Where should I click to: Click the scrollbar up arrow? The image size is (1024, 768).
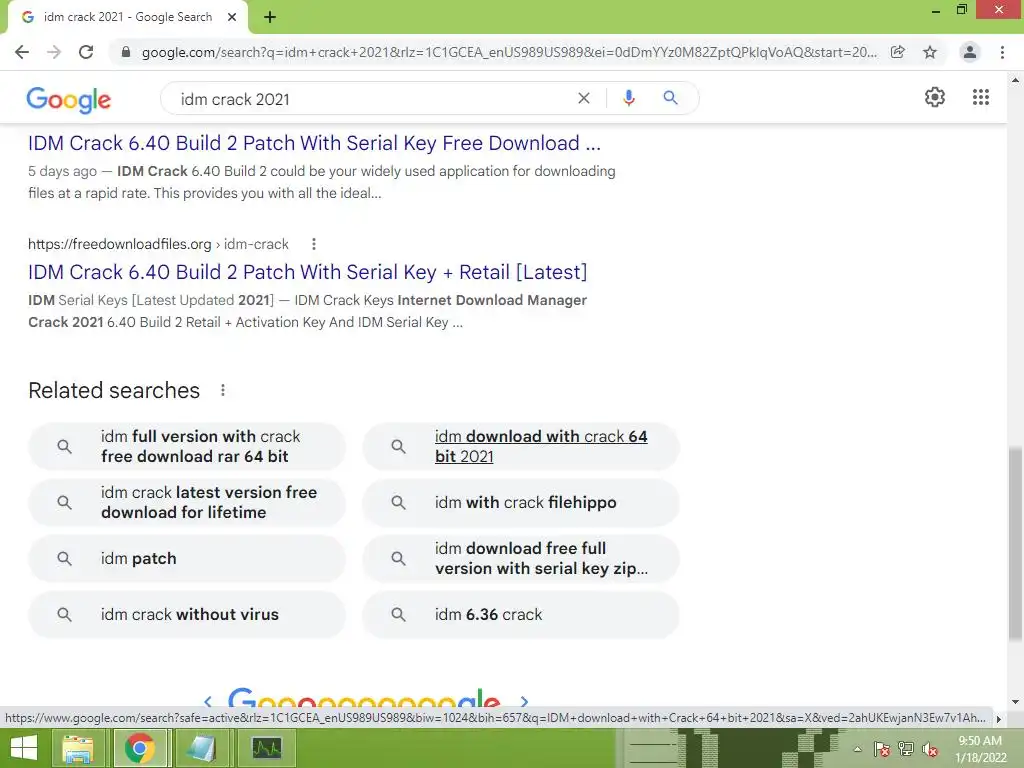click(1015, 80)
